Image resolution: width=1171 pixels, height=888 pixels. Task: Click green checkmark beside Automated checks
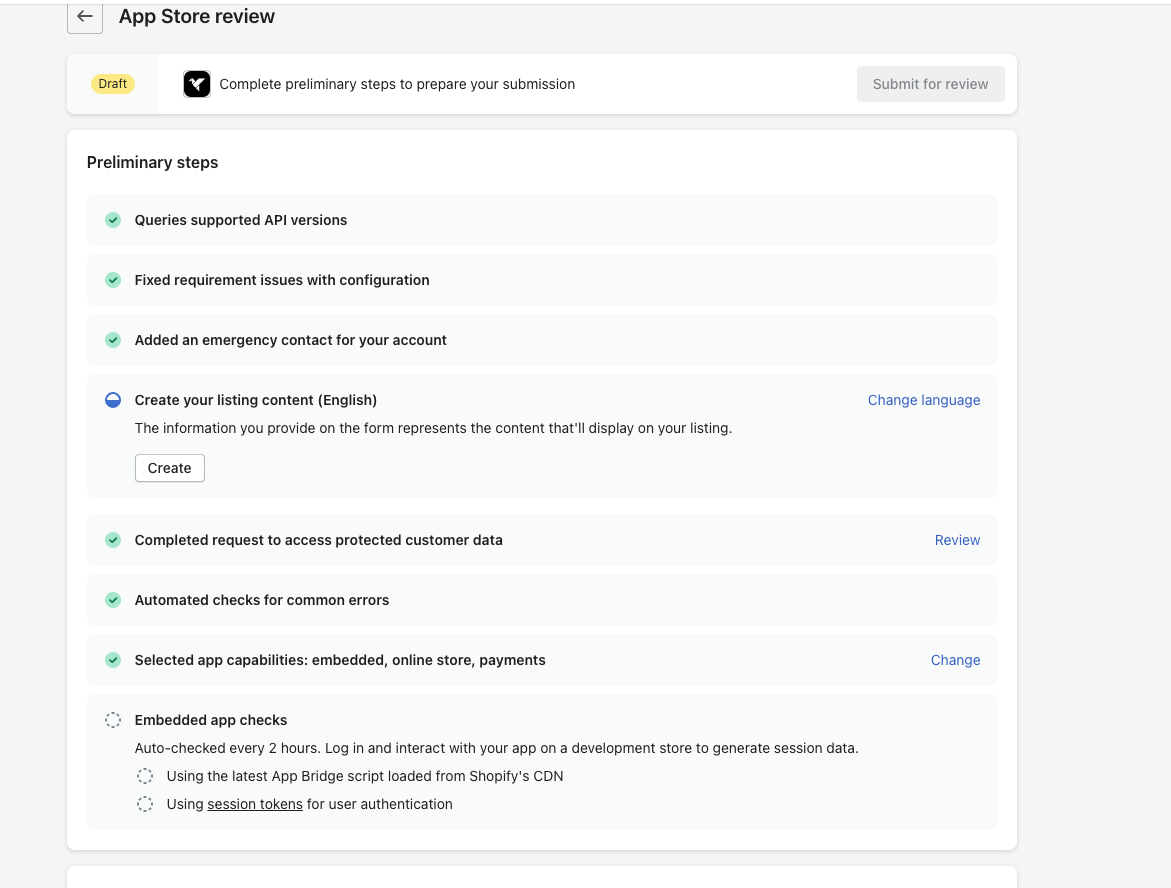coord(113,600)
